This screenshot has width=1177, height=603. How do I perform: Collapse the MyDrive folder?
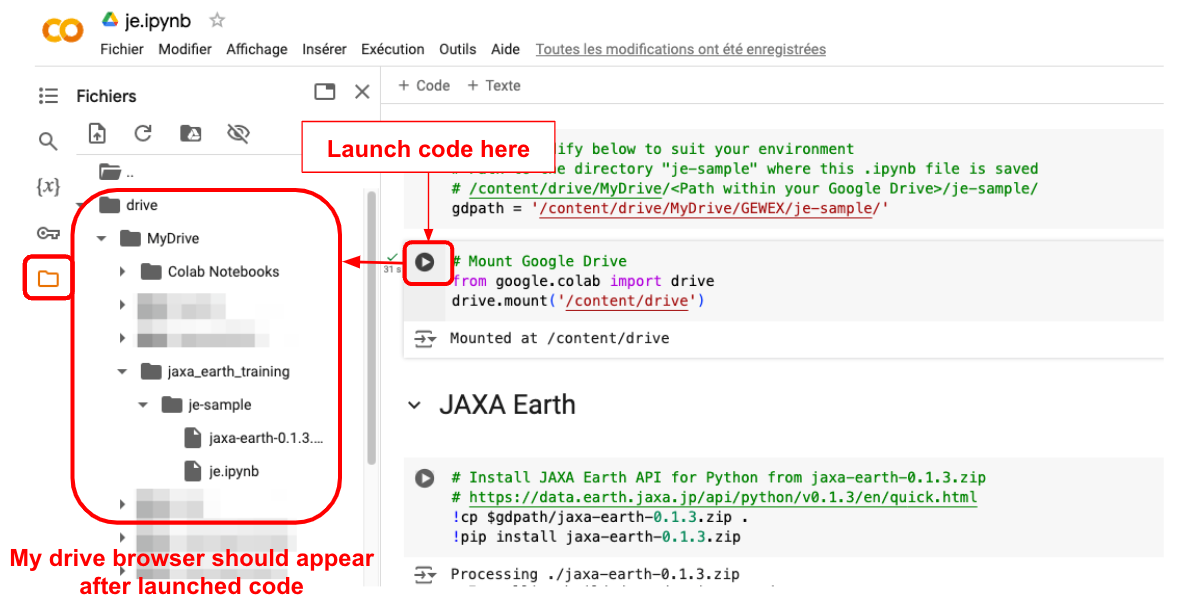101,239
